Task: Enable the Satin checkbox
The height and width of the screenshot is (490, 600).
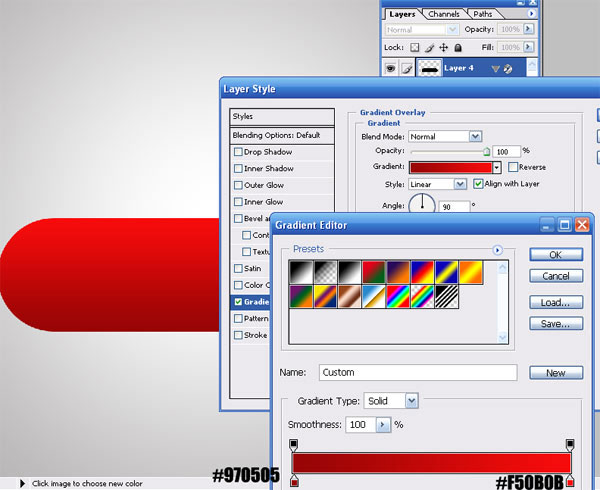Action: tap(238, 269)
